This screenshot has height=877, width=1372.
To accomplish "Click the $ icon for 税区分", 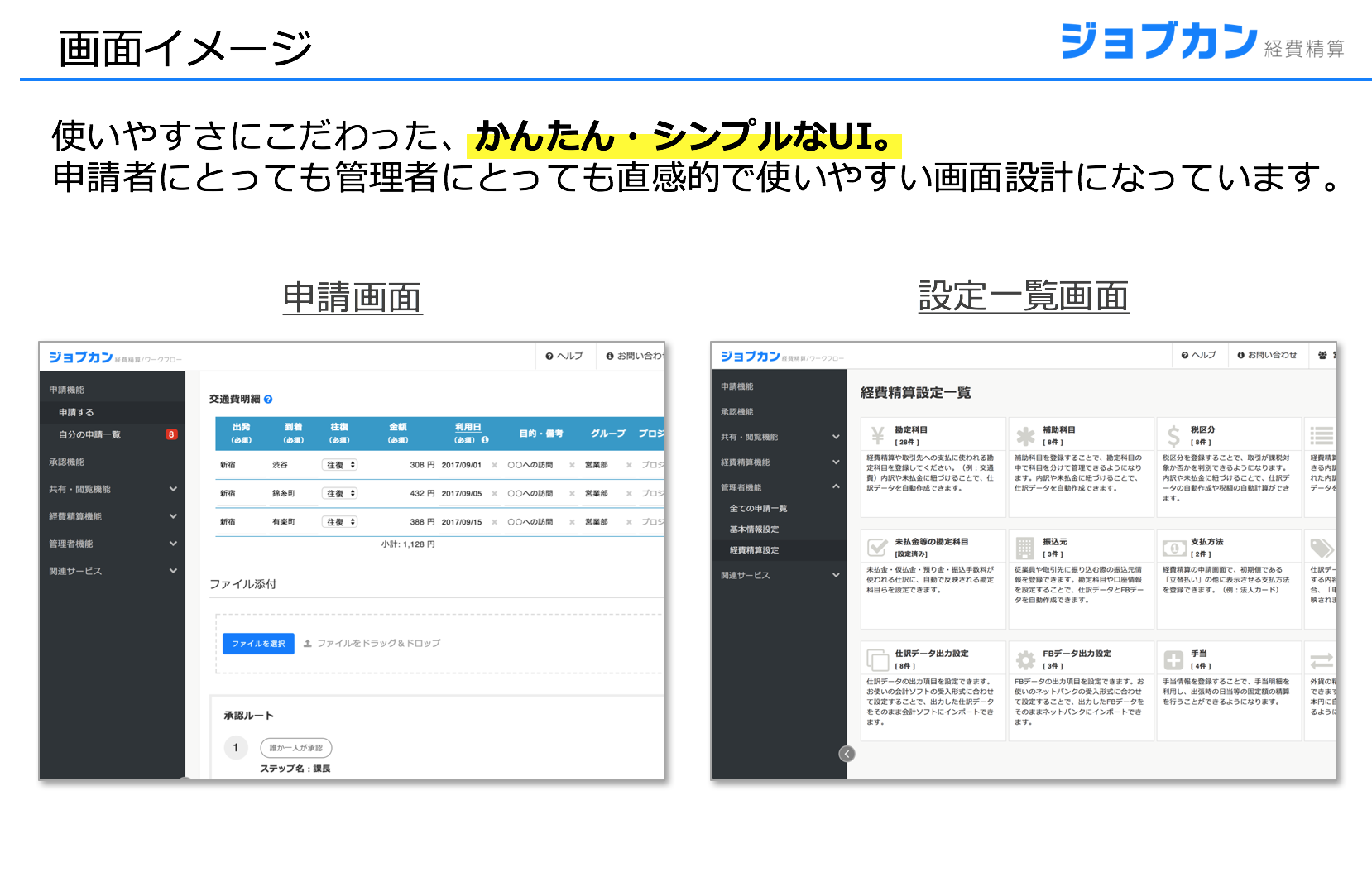I will pyautogui.click(x=1173, y=435).
